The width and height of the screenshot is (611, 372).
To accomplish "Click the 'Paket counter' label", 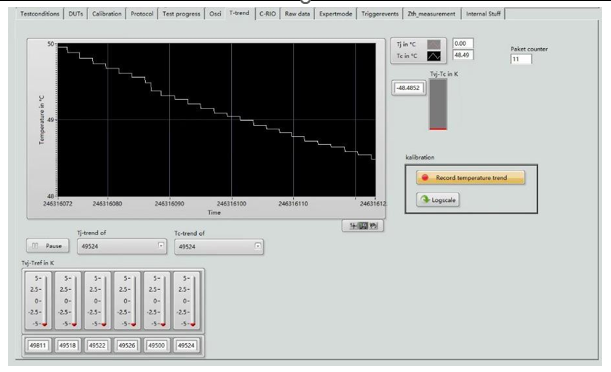I will [529, 49].
